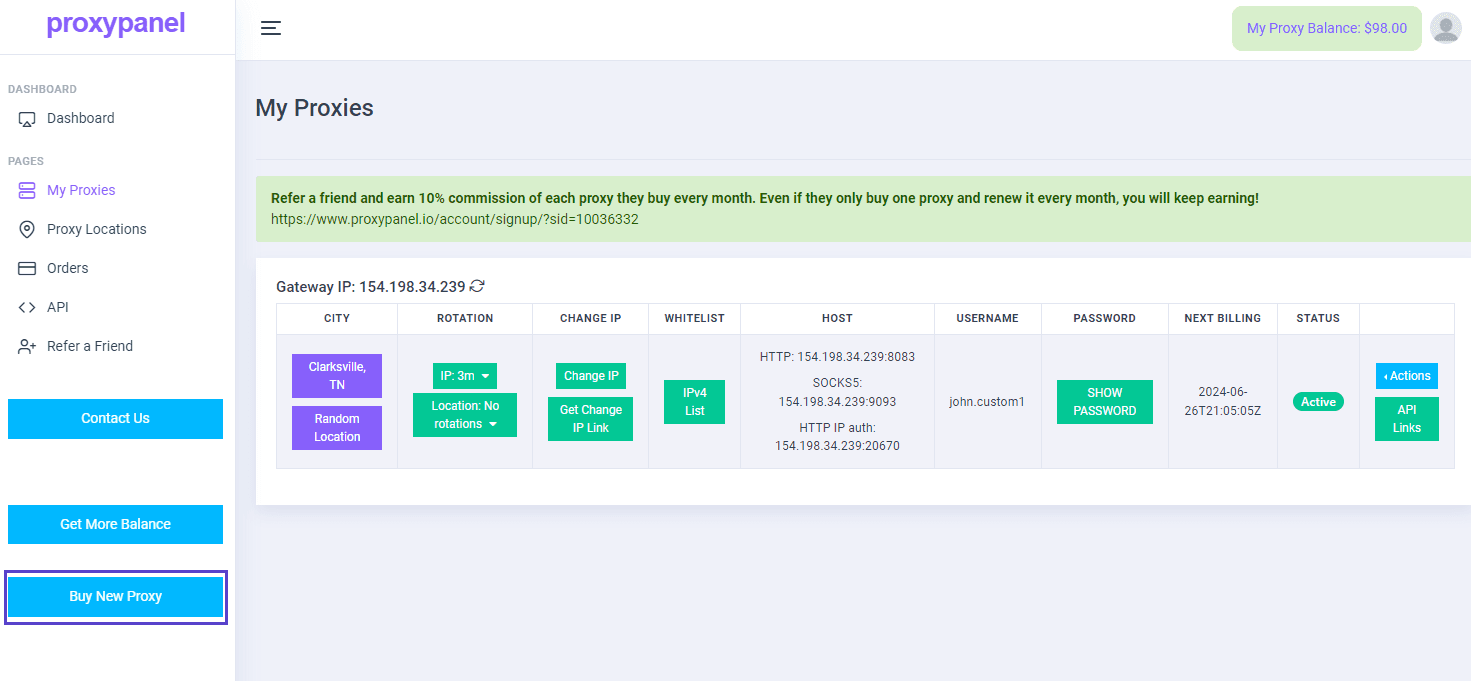The image size is (1471, 681).
Task: Click the API code brackets icon
Action: pyautogui.click(x=27, y=307)
